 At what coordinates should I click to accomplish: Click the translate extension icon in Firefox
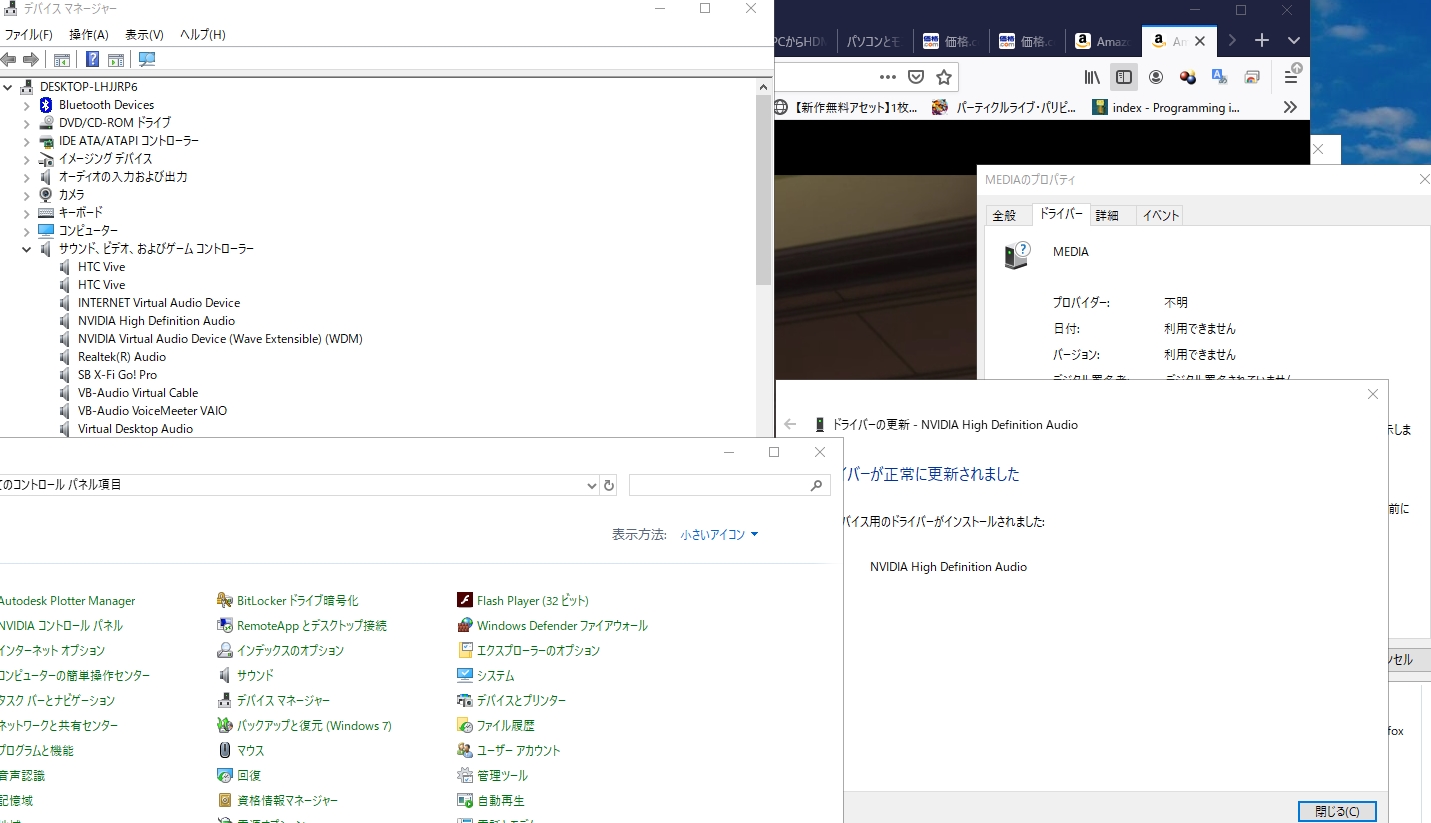pyautogui.click(x=1219, y=77)
